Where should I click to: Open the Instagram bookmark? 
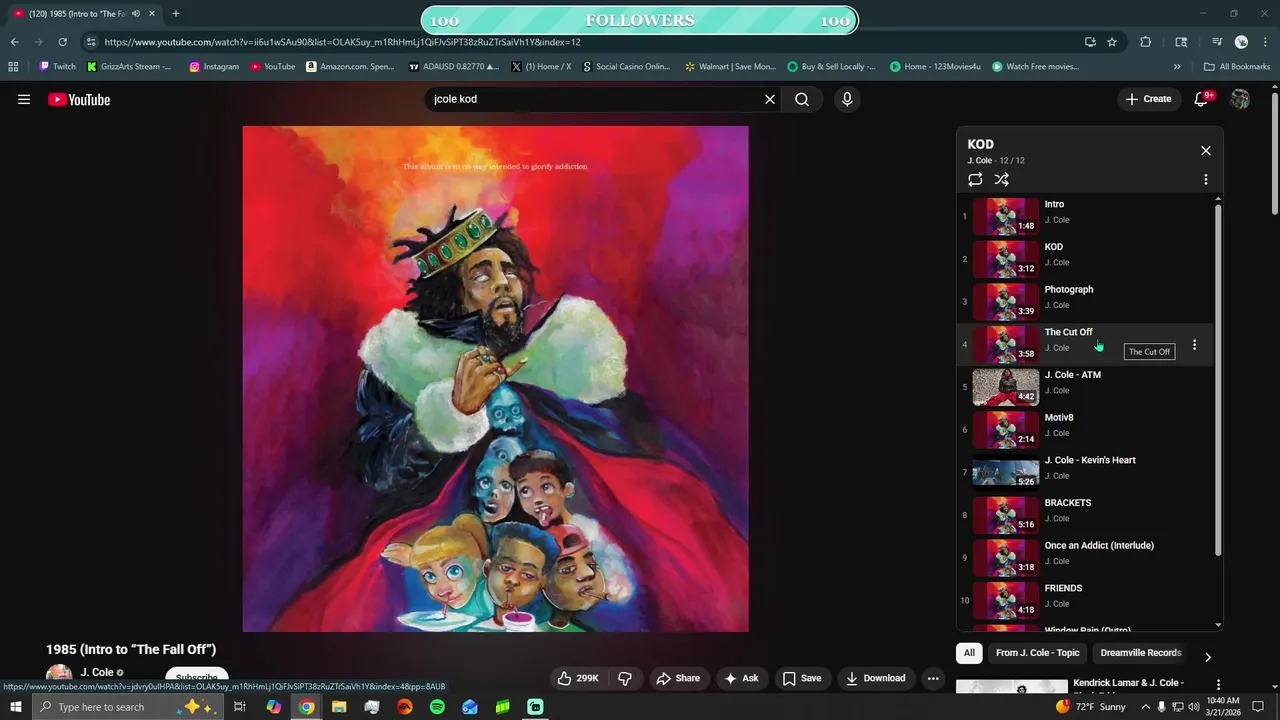[214, 67]
